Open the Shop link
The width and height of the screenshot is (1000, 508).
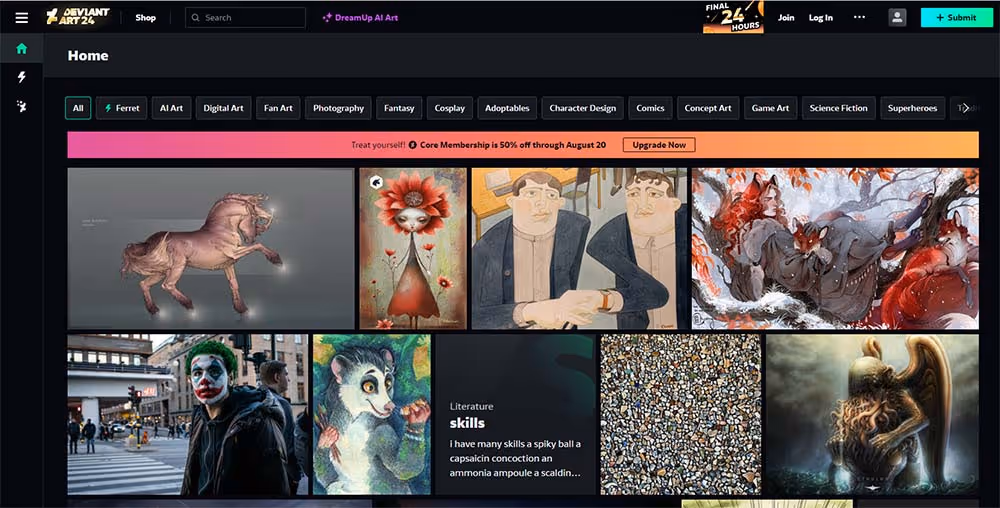pos(145,18)
